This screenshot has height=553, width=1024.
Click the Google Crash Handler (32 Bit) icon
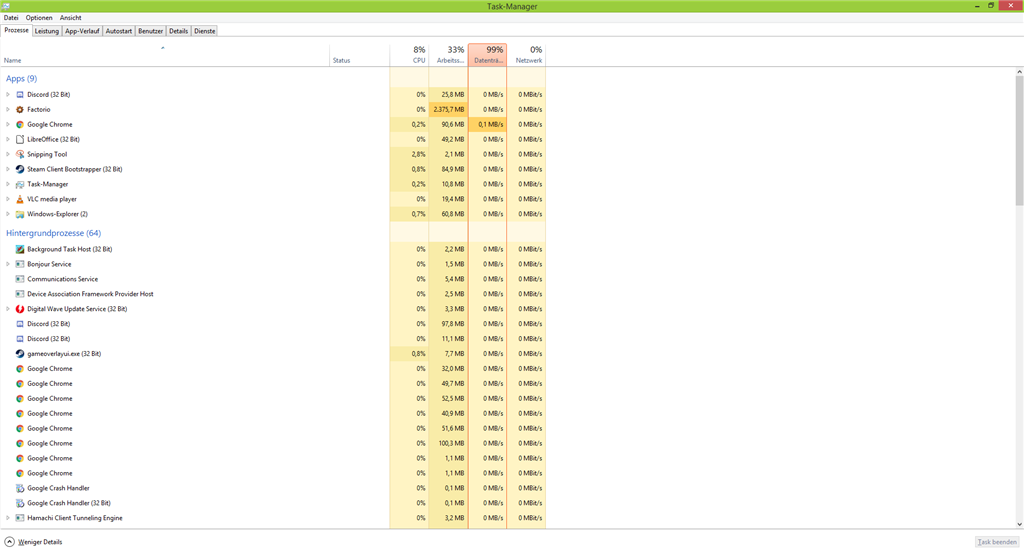coord(20,503)
